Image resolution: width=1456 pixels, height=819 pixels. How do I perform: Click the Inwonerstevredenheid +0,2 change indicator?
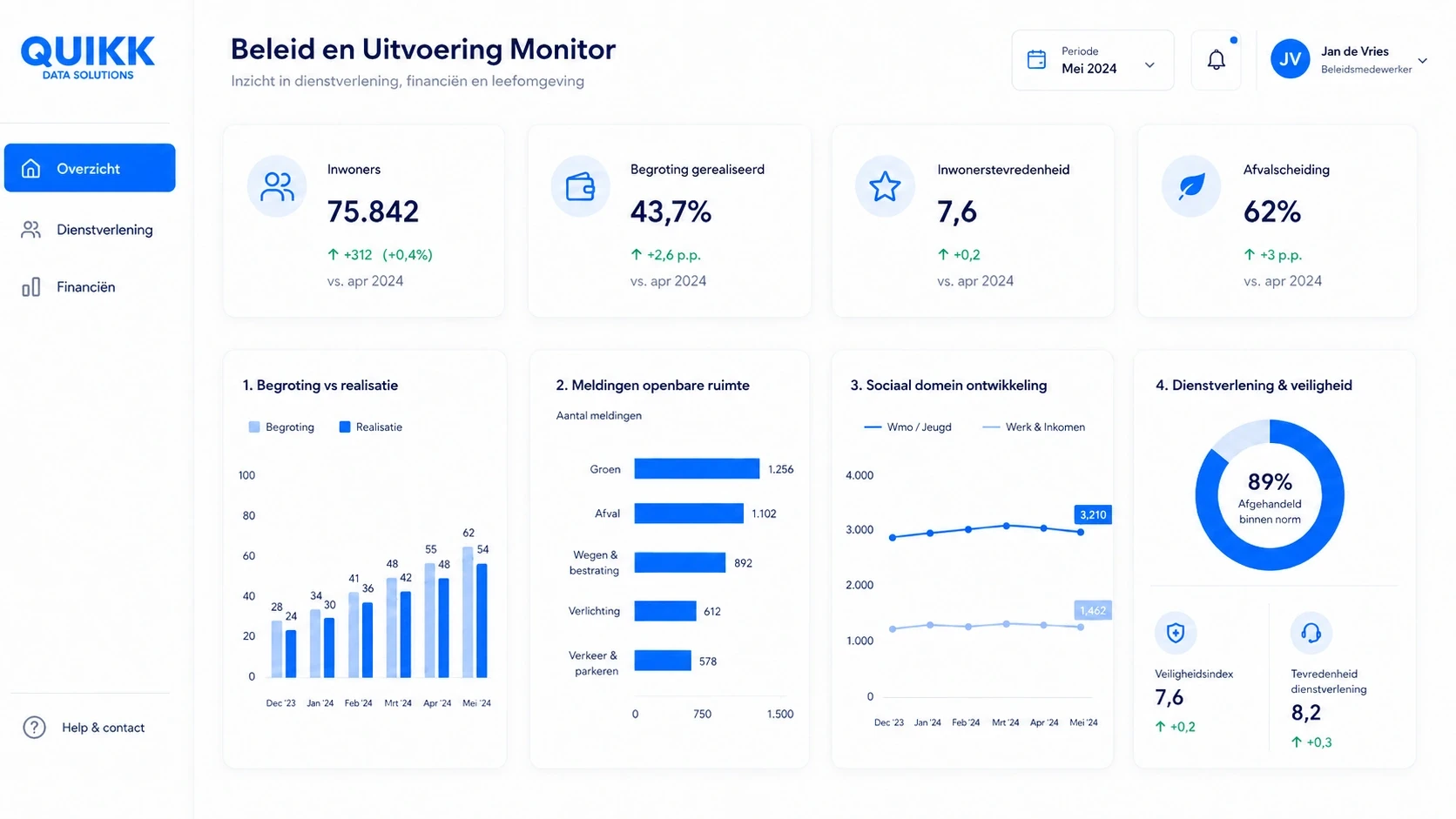pos(959,255)
